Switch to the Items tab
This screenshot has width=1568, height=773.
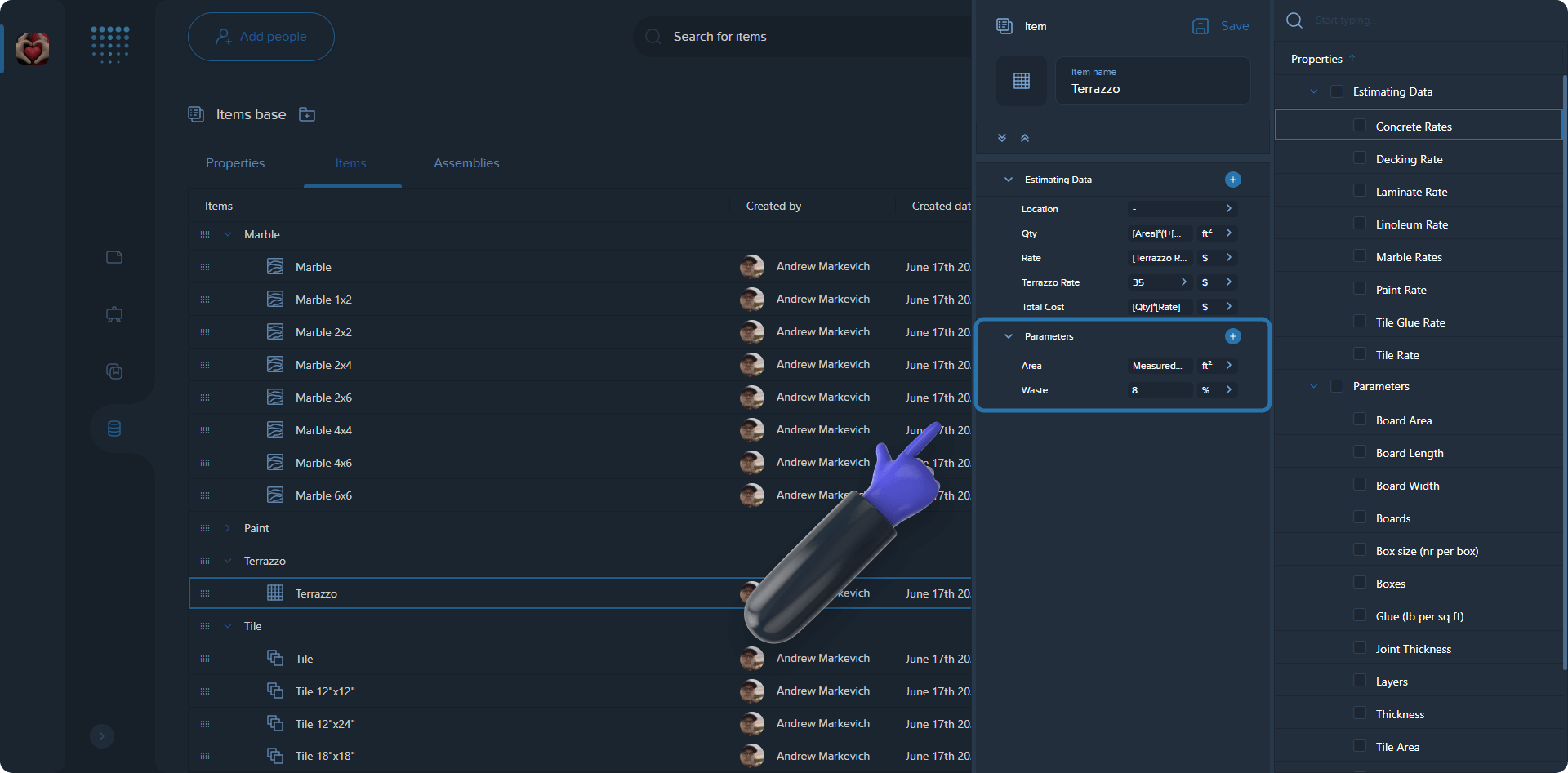(x=351, y=163)
